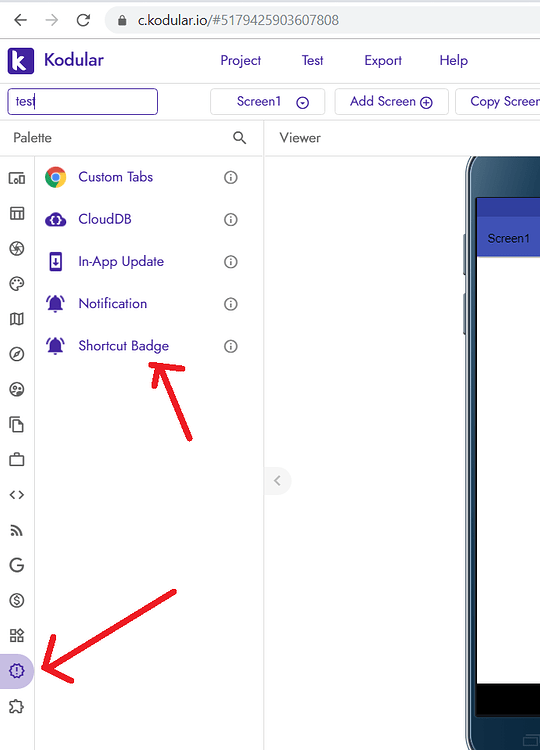This screenshot has height=750, width=540.
Task: Go forward with browser forward arrow
Action: pos(52,20)
